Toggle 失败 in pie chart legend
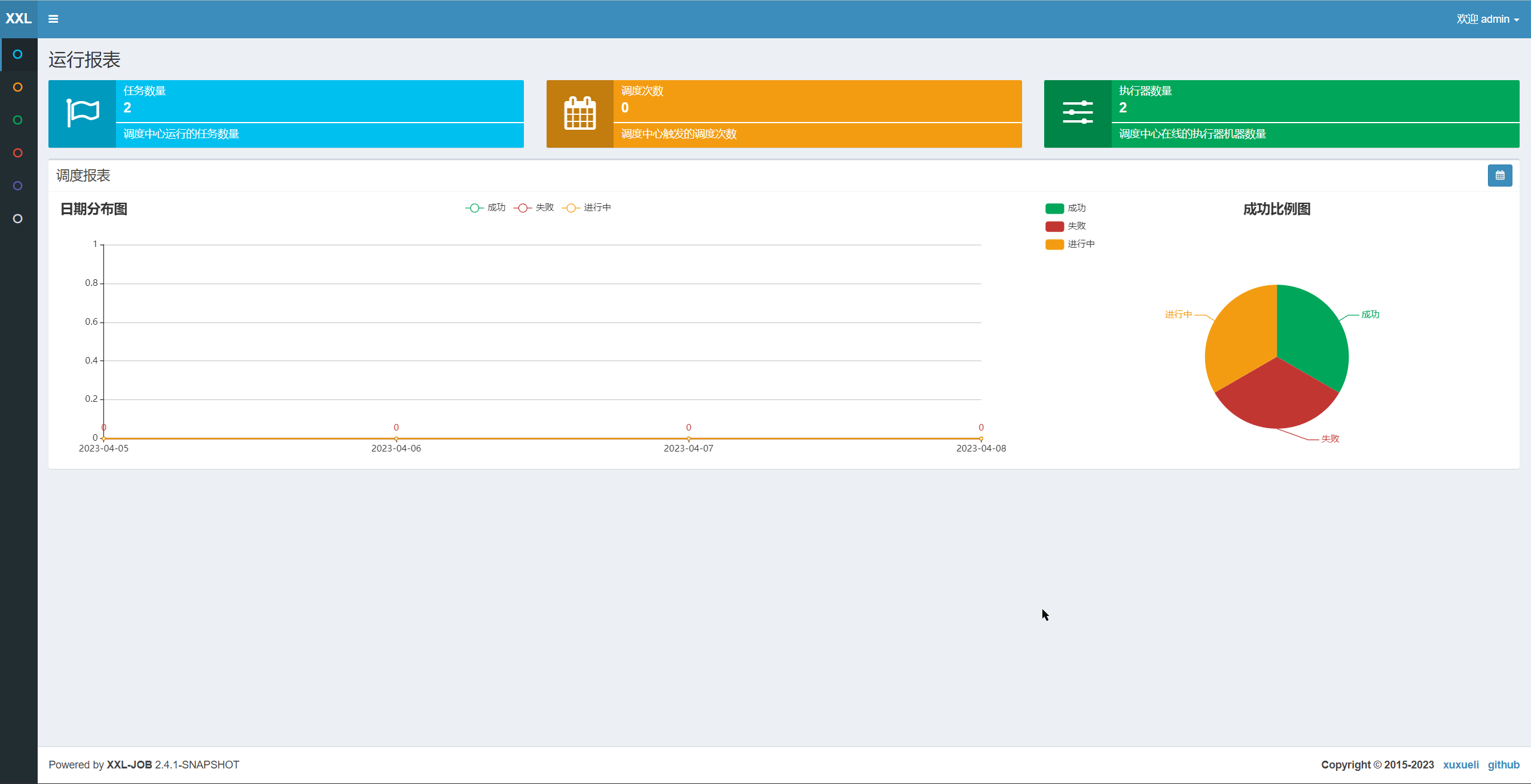 (x=1066, y=226)
